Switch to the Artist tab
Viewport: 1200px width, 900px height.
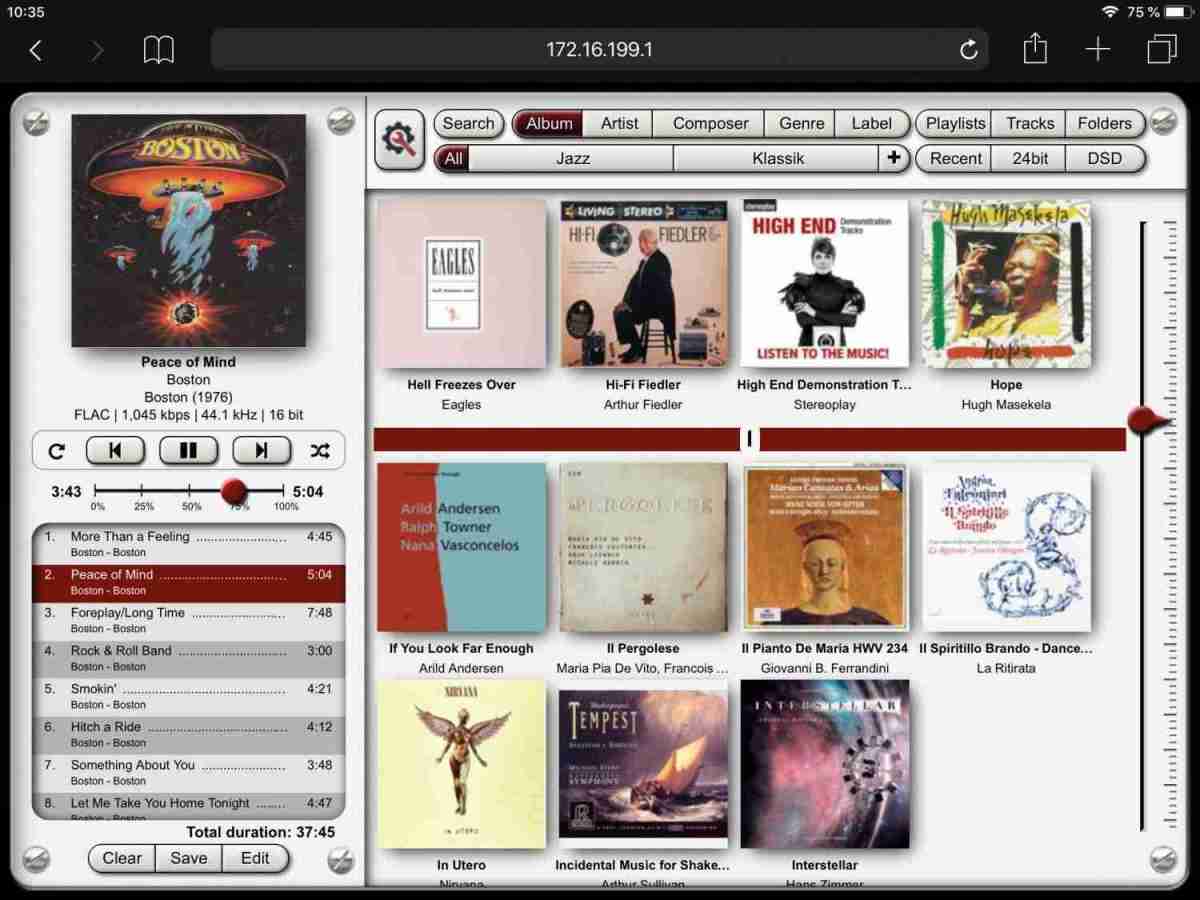click(619, 124)
